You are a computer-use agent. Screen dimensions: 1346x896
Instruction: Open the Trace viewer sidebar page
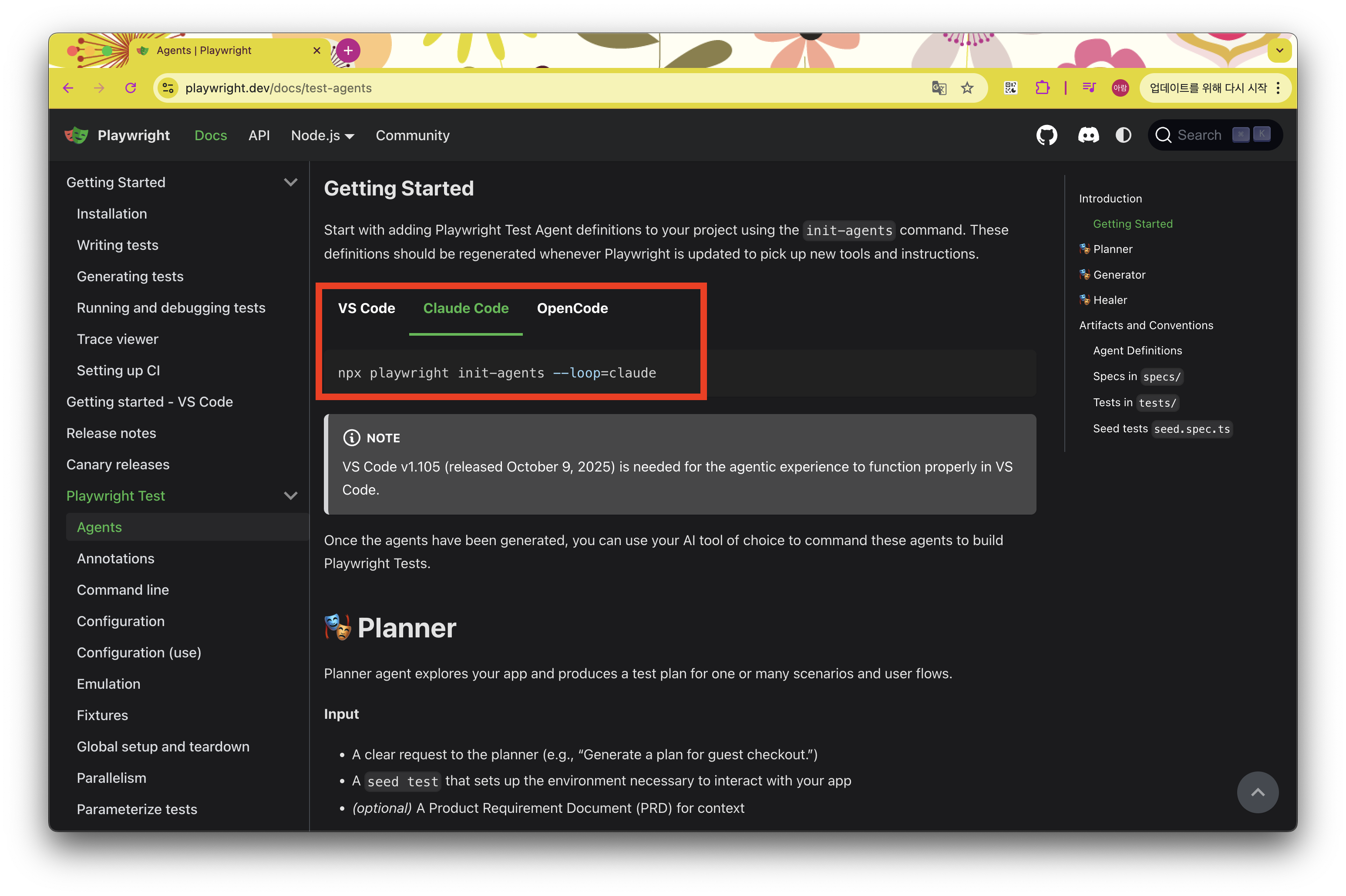point(118,339)
